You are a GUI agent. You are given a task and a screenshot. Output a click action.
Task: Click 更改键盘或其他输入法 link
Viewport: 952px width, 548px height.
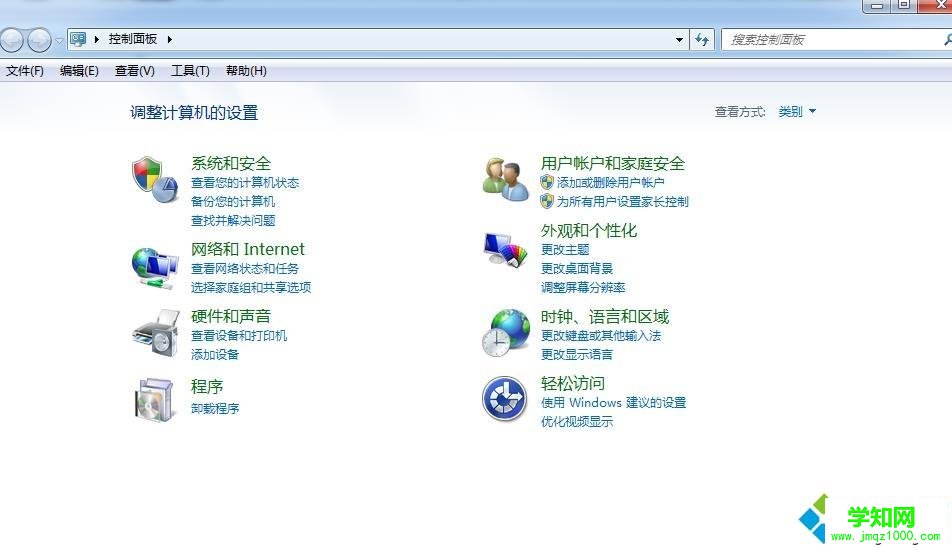[x=600, y=336]
